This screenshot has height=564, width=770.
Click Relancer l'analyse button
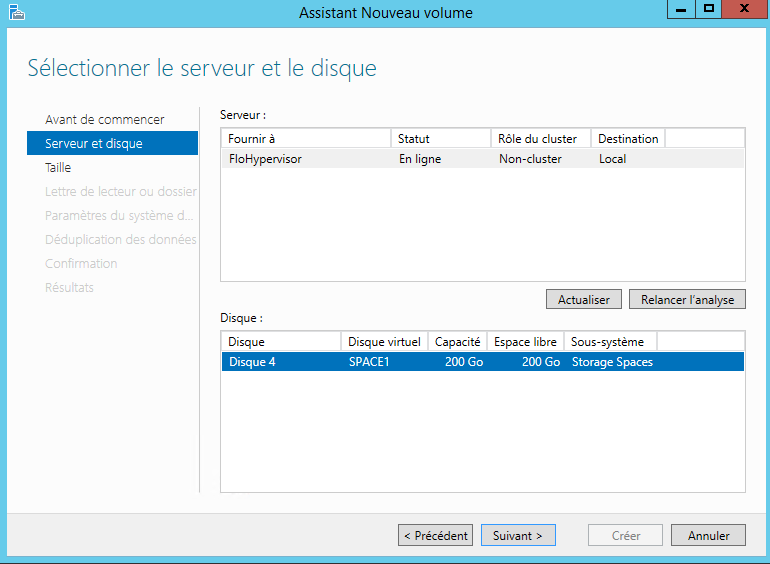[x=687, y=299]
